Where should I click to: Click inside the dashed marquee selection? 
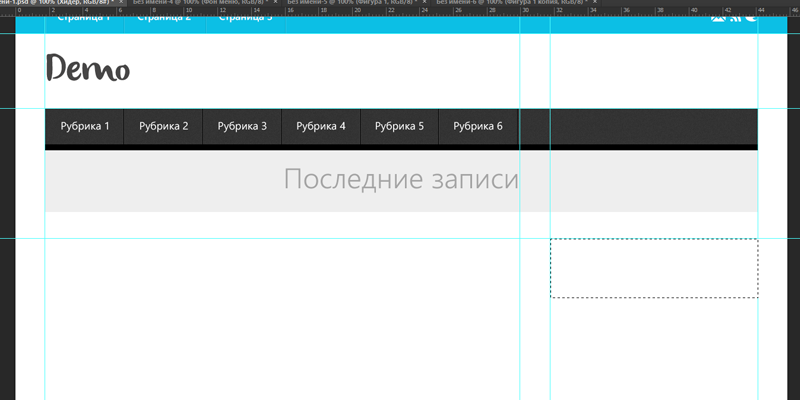pyautogui.click(x=654, y=268)
